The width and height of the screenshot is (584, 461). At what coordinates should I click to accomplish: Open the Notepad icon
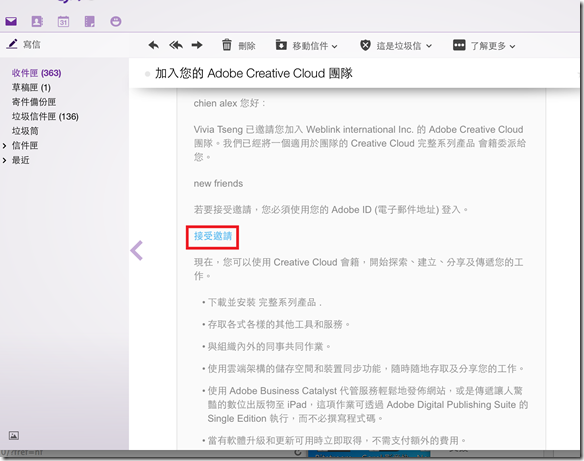[x=89, y=21]
